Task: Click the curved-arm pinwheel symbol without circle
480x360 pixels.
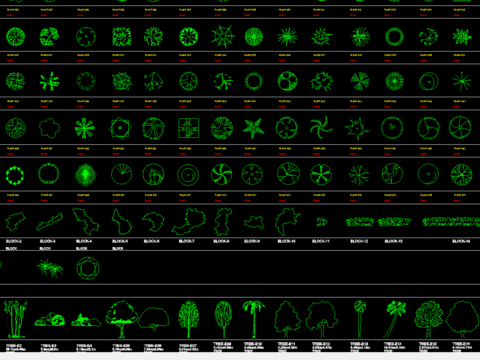Action: (x=321, y=128)
